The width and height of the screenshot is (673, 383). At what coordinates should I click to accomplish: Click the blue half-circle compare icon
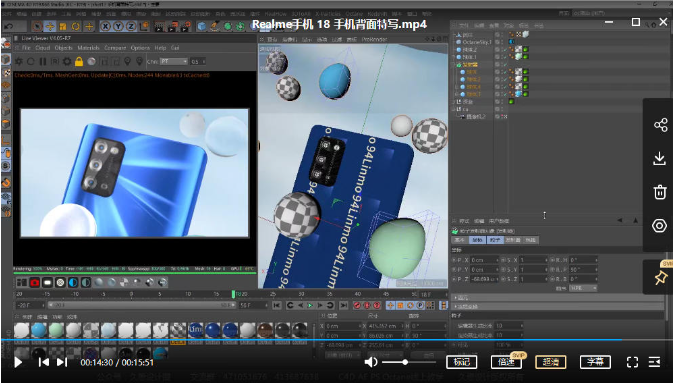tap(73, 283)
